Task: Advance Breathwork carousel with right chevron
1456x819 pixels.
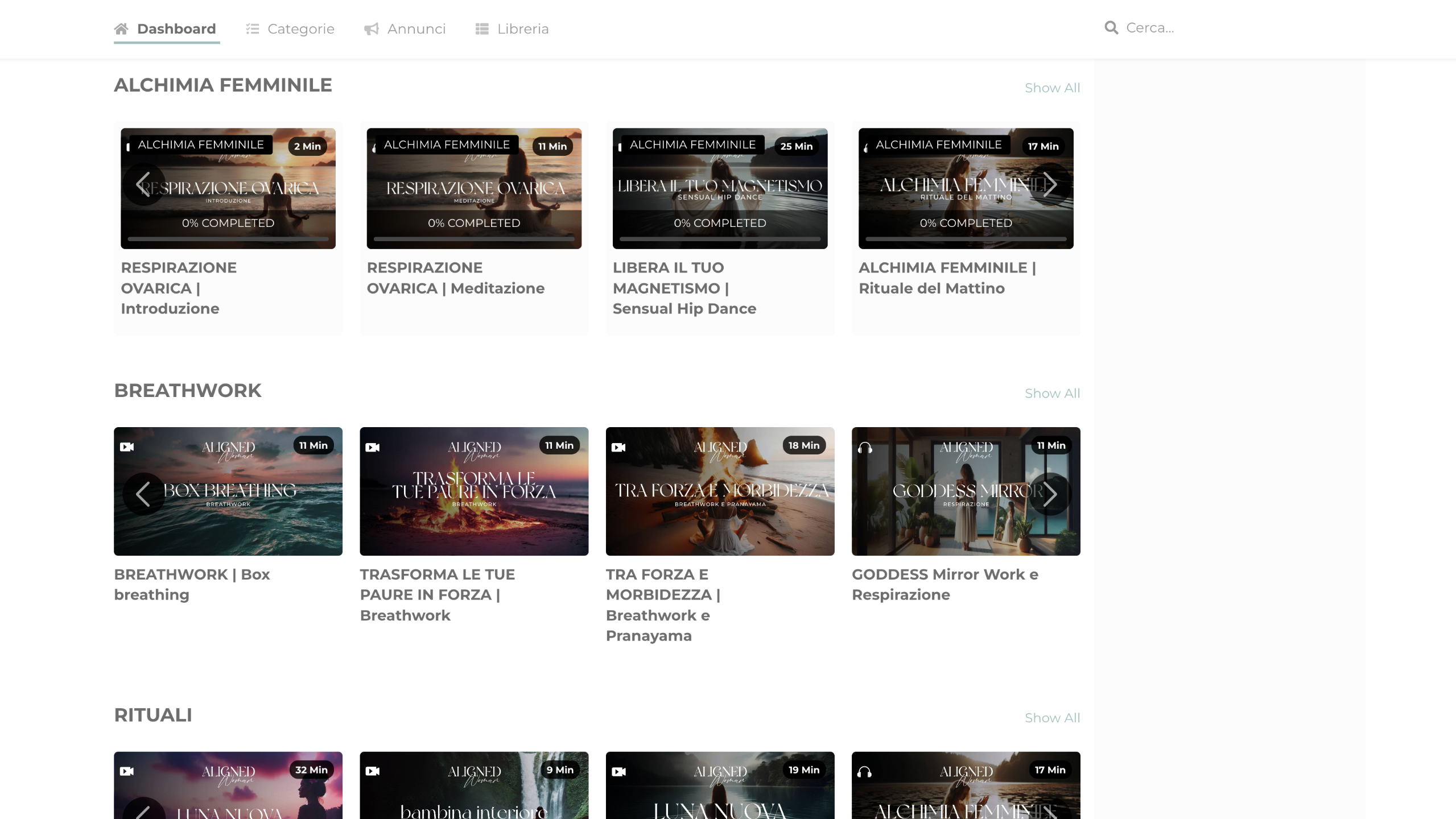Action: 1050,494
